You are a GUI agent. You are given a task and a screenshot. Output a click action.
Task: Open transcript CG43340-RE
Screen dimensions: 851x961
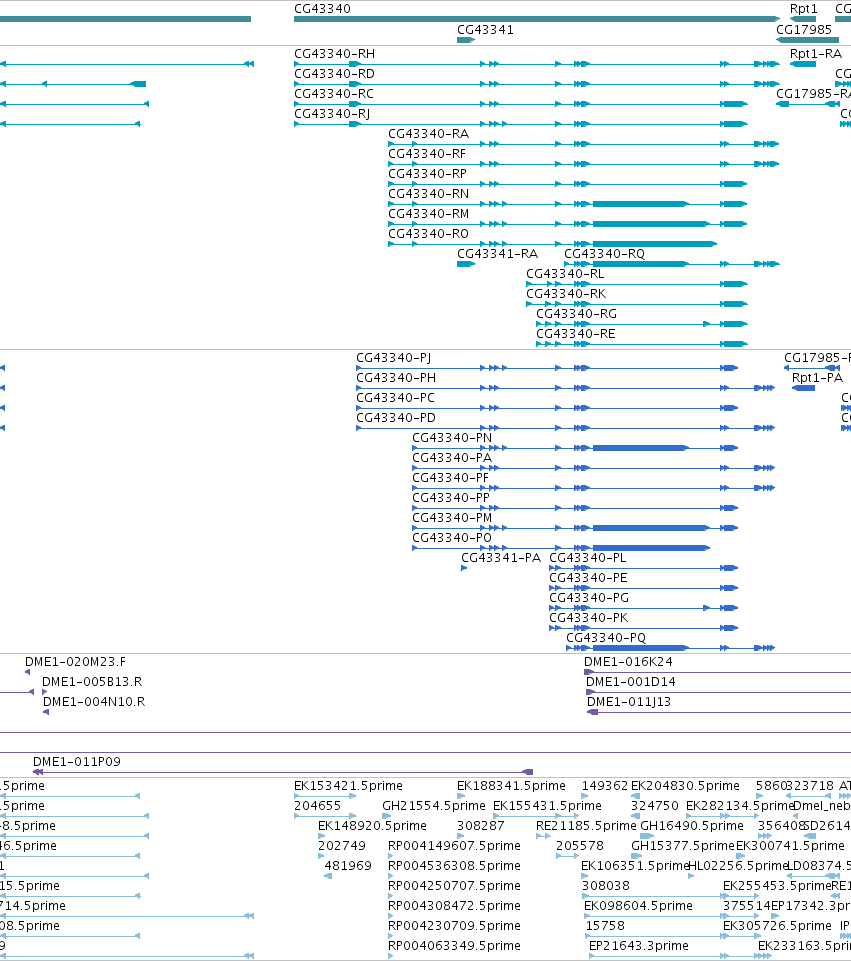(576, 333)
